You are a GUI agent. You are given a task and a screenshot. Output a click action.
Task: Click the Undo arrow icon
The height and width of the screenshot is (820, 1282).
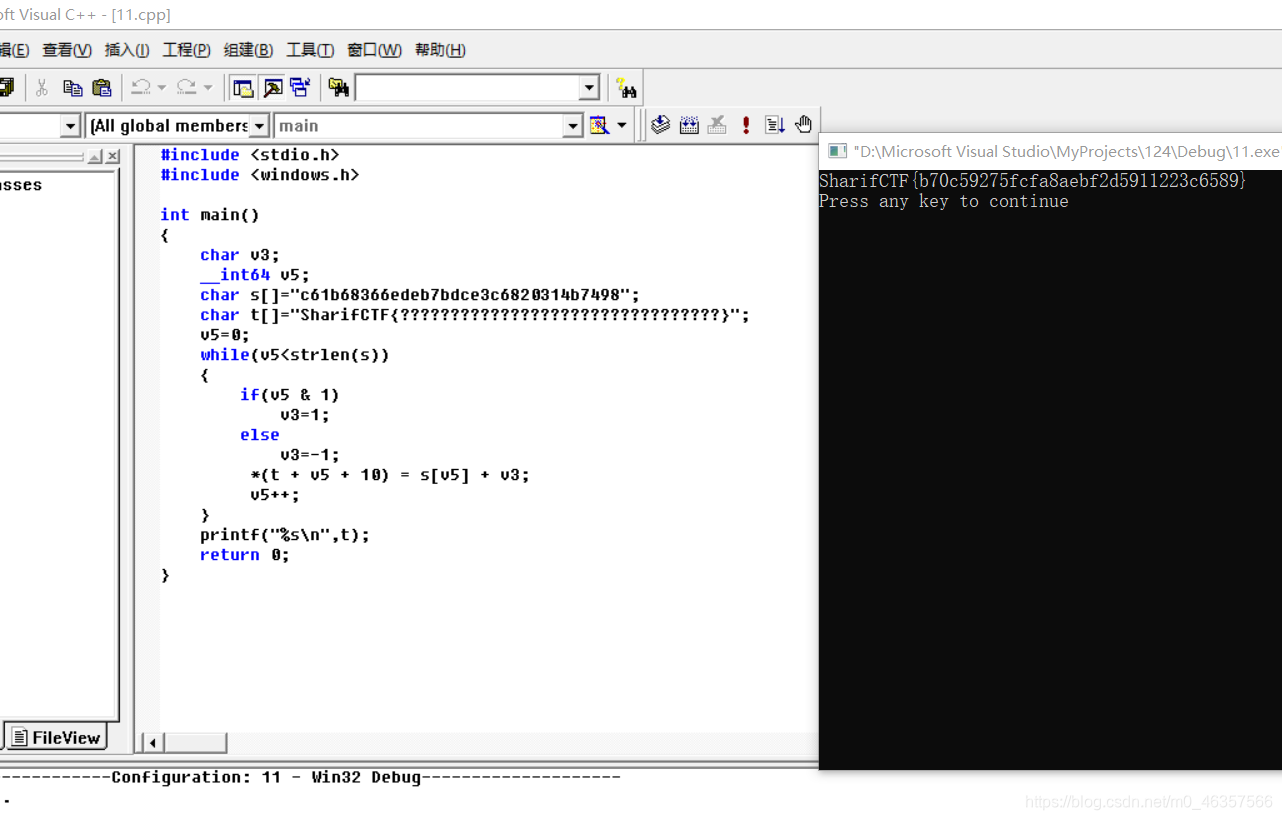coord(140,88)
